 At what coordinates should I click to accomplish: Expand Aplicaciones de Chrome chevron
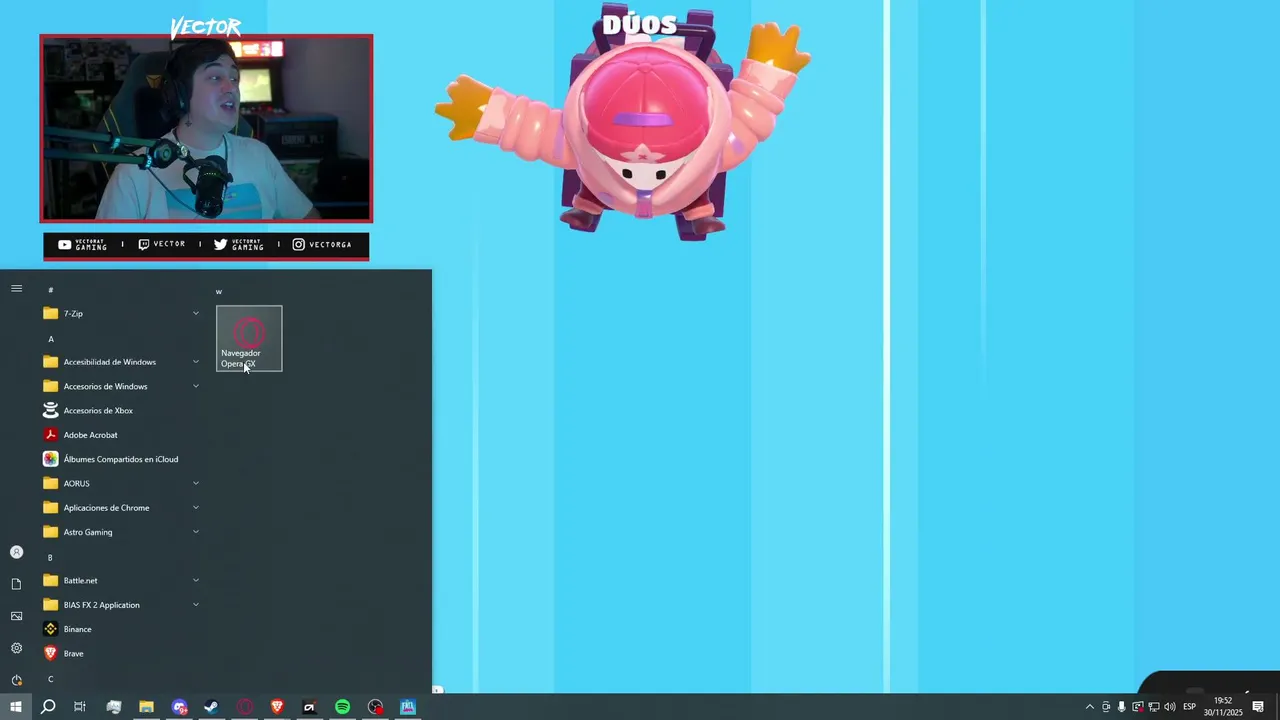point(196,507)
